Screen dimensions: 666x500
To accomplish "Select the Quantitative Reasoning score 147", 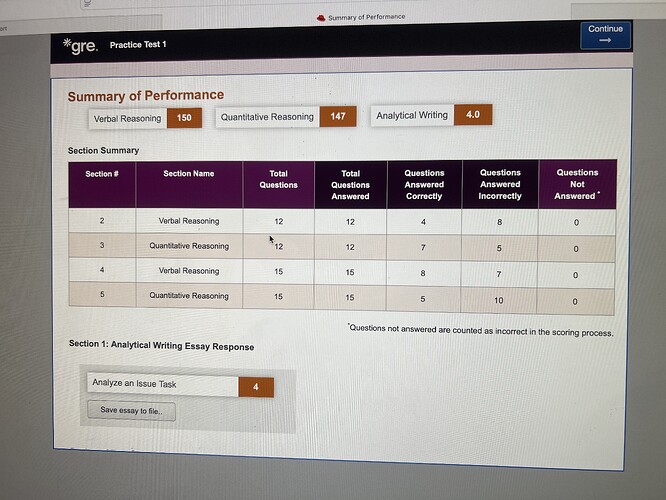I will tap(338, 116).
